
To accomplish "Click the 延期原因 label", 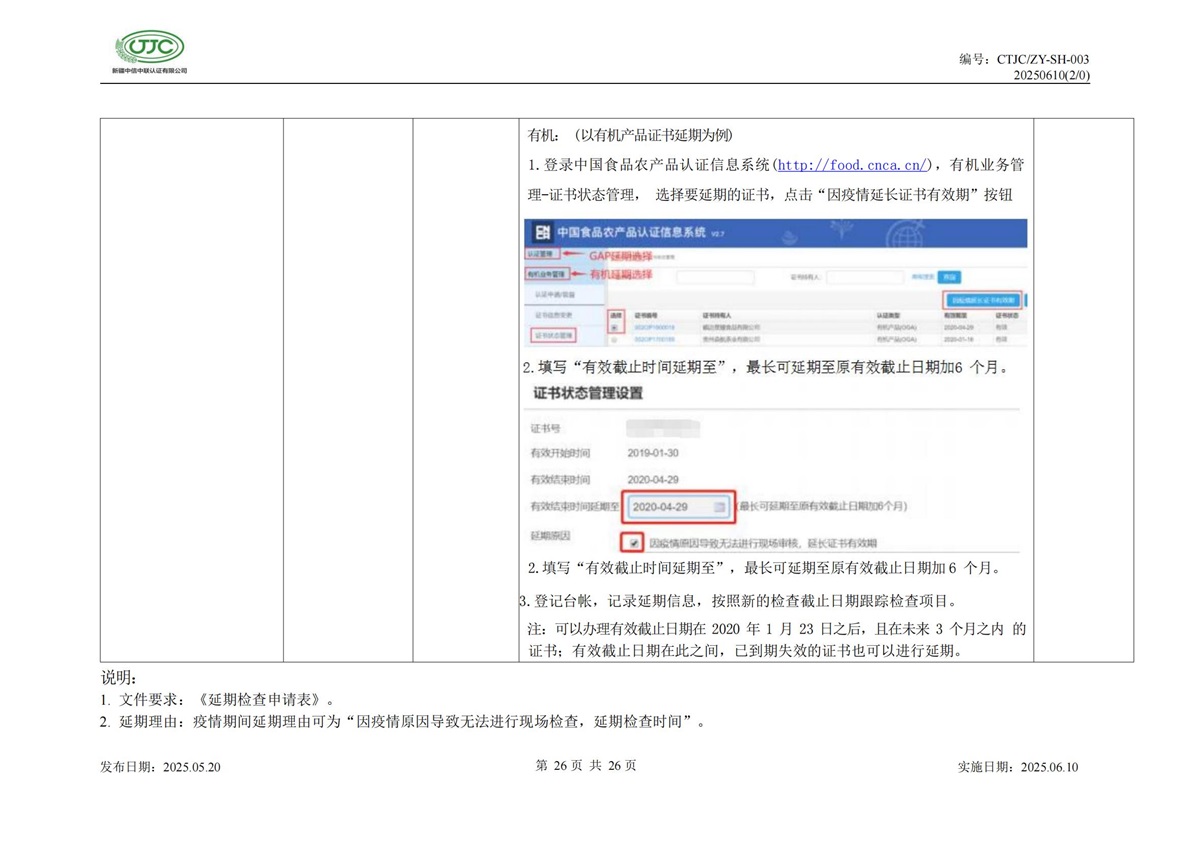I will [550, 536].
